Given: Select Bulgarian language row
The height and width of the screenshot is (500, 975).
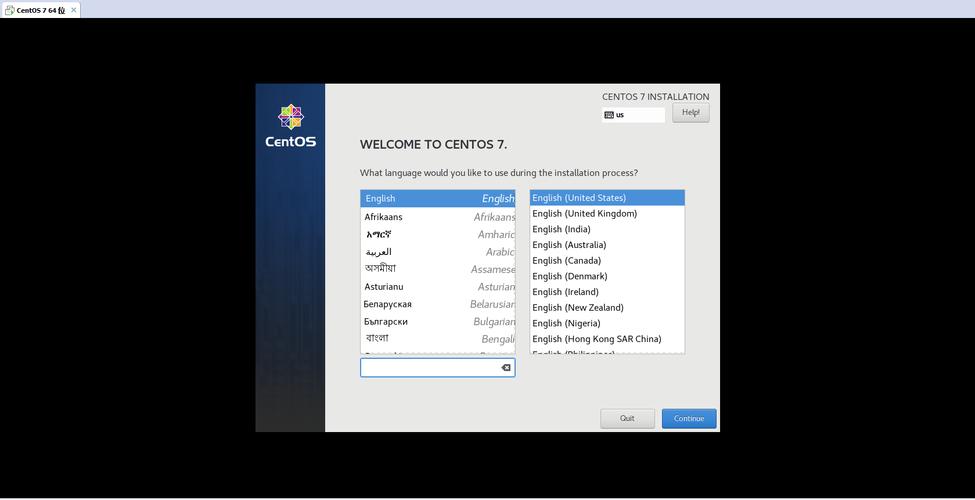Looking at the screenshot, I should point(438,322).
